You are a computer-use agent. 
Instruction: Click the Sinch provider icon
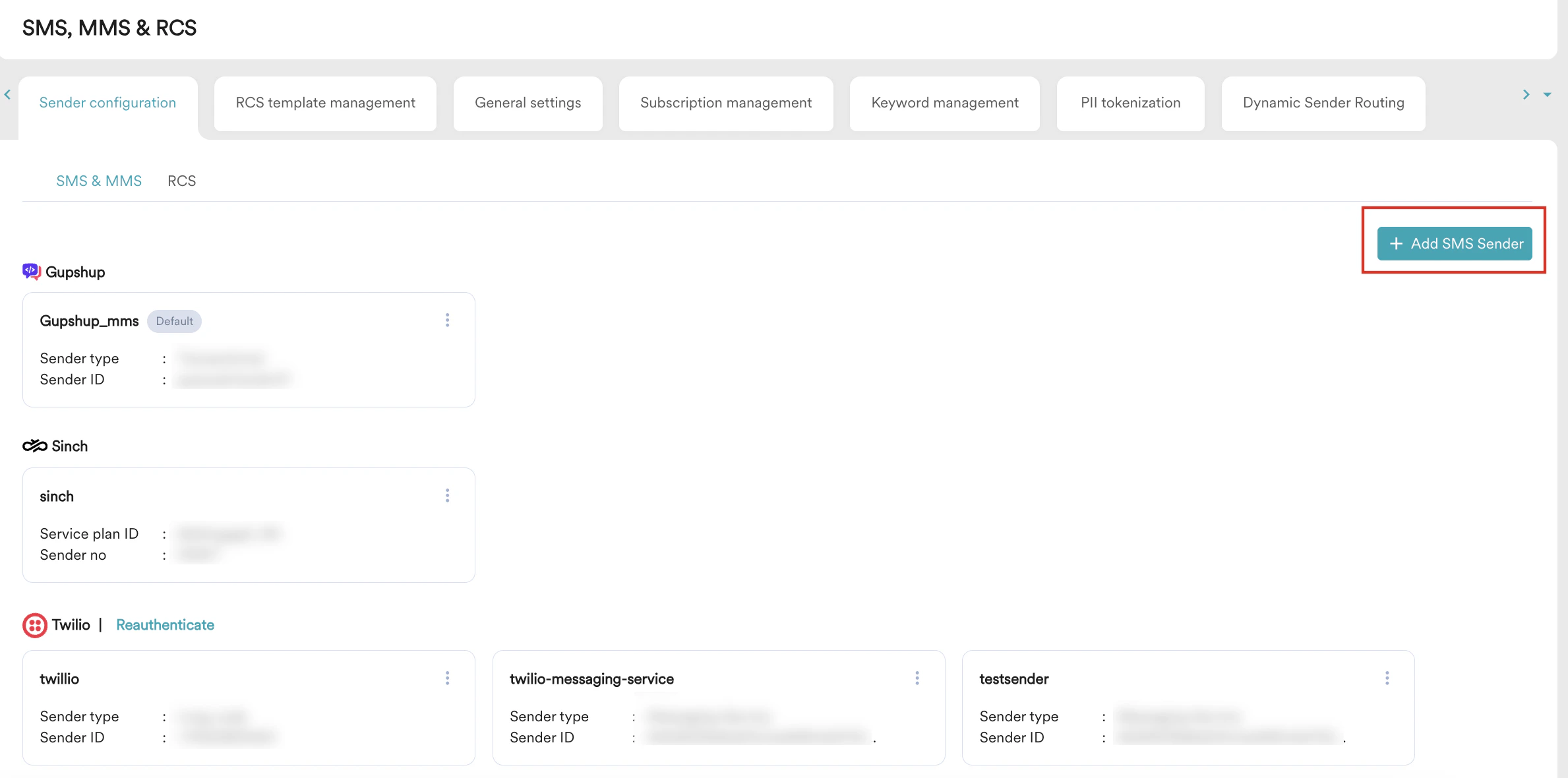pyautogui.click(x=33, y=446)
